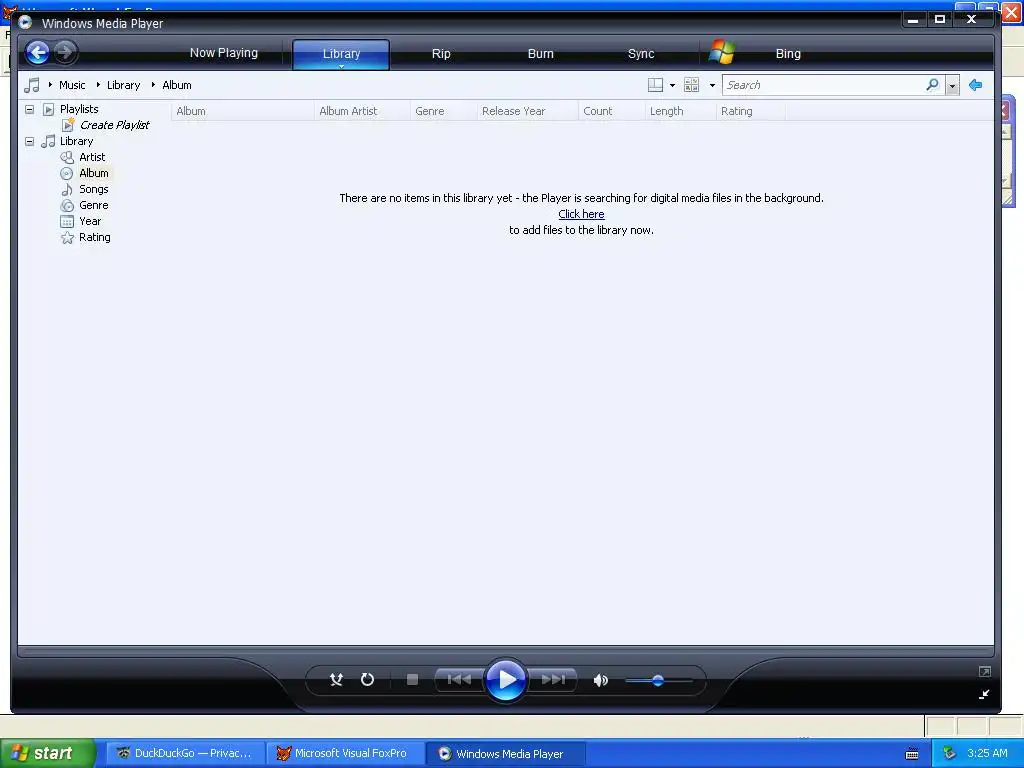Open the Rip tab
Viewport: 1024px width, 768px height.
coord(441,54)
